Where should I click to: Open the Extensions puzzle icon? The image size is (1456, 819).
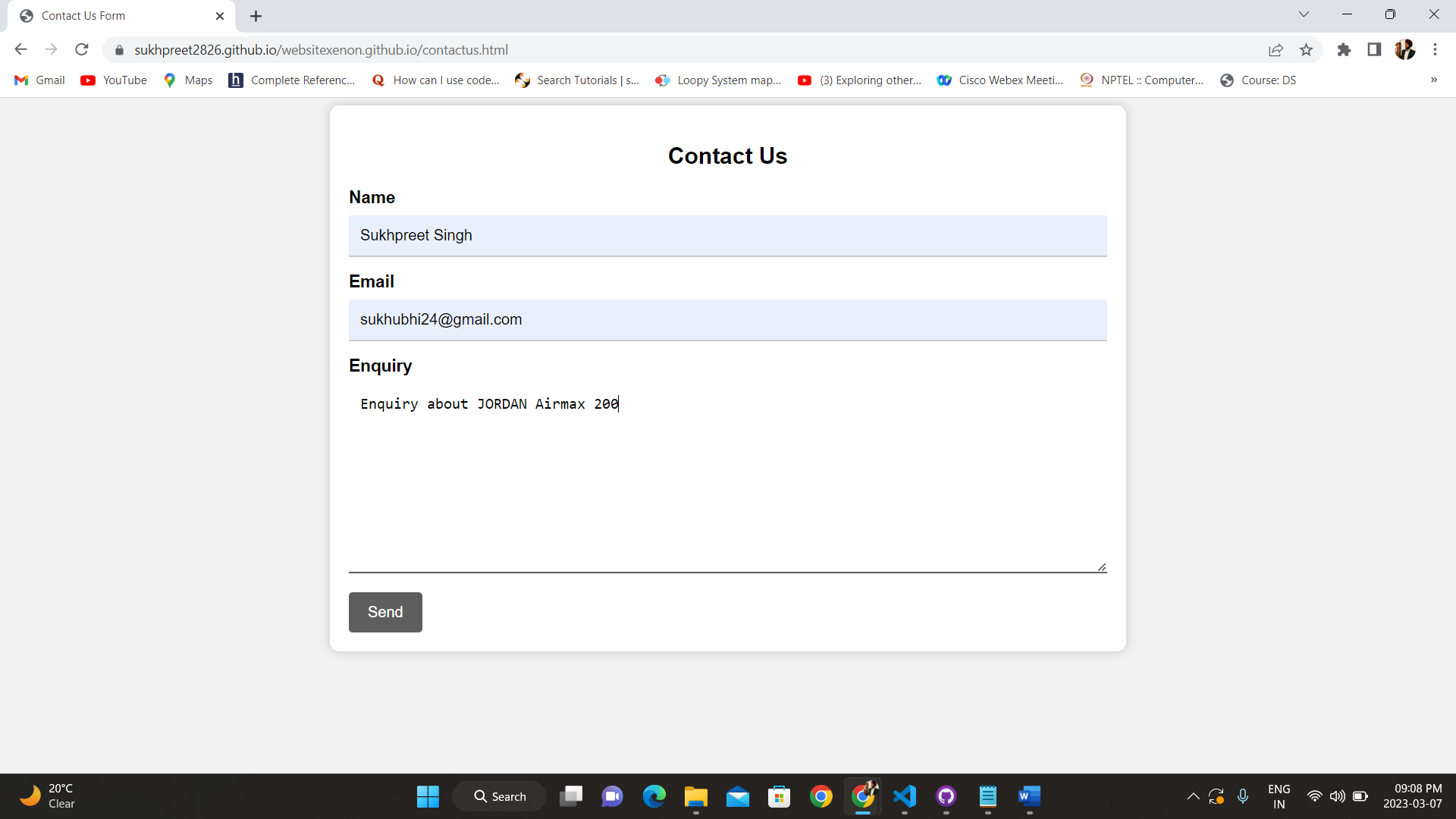click(x=1344, y=50)
